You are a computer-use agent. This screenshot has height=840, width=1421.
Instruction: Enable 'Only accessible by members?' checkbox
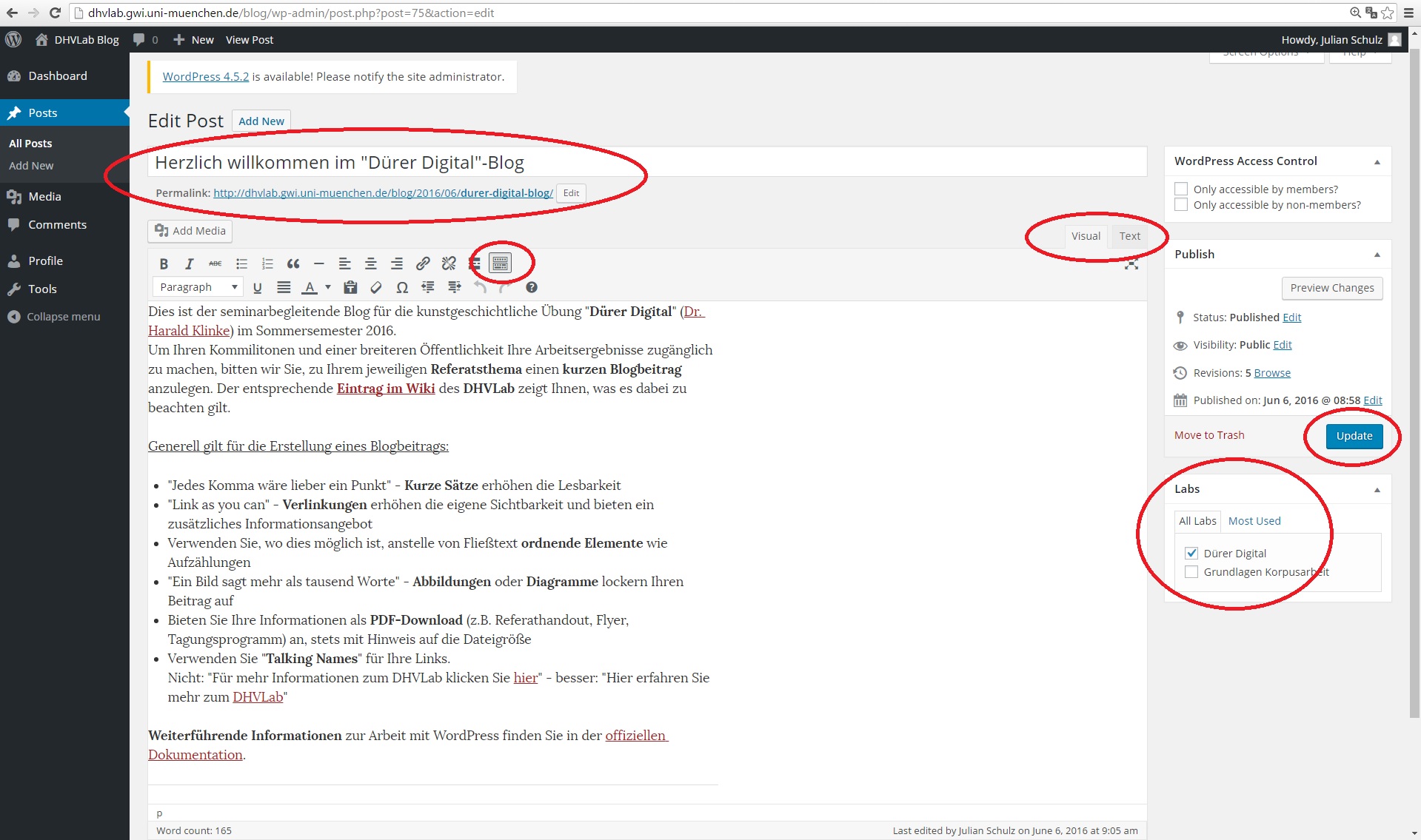pyautogui.click(x=1181, y=189)
